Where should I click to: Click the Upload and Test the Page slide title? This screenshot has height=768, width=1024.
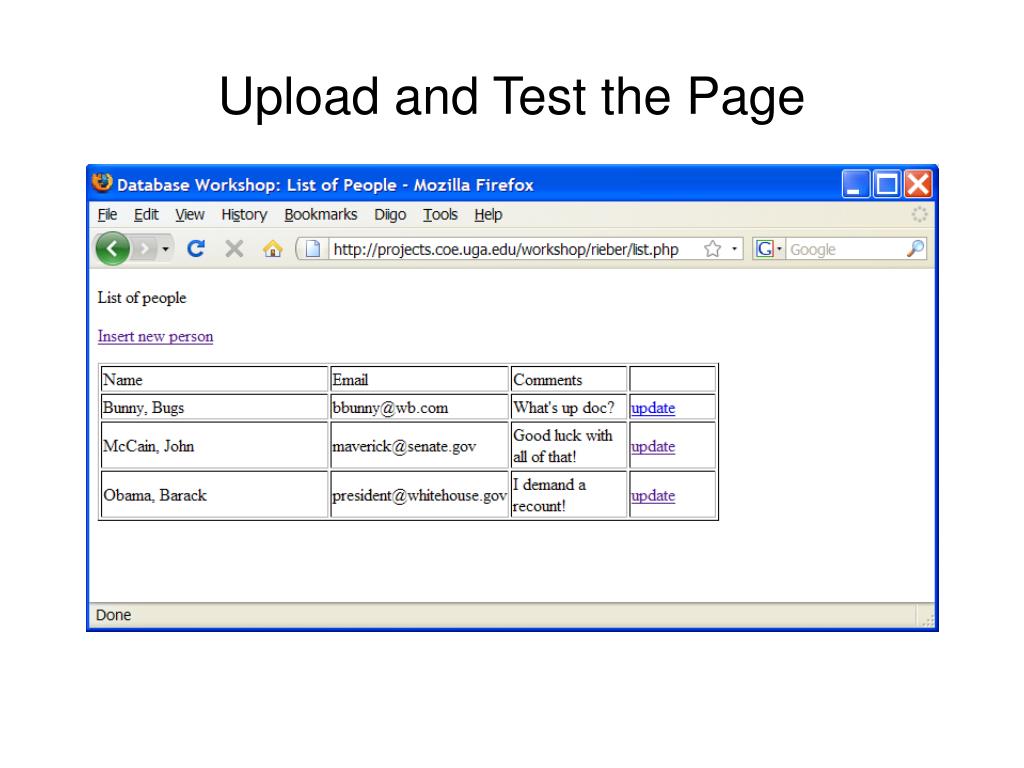(x=511, y=97)
